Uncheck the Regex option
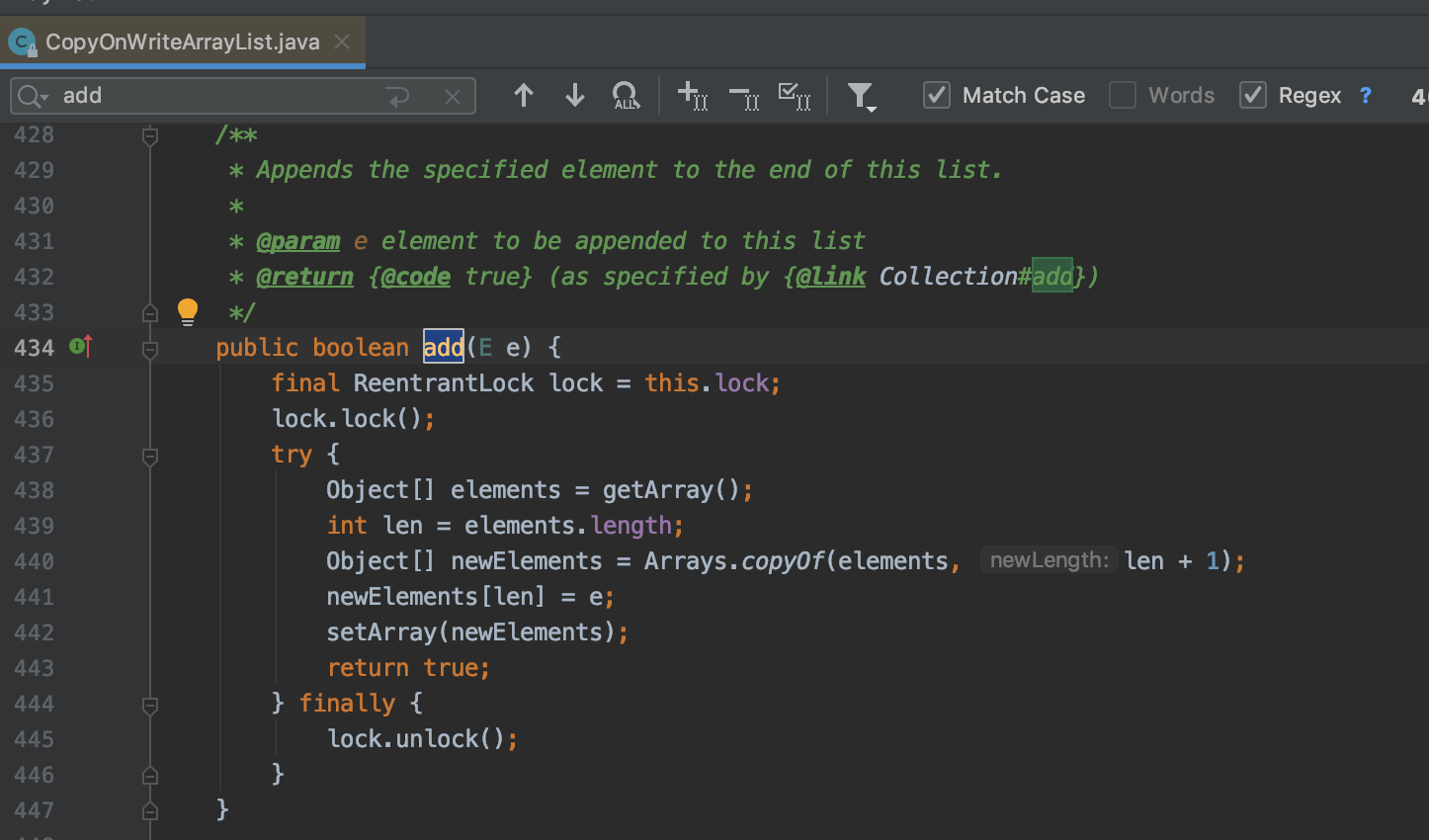 coord(1252,96)
